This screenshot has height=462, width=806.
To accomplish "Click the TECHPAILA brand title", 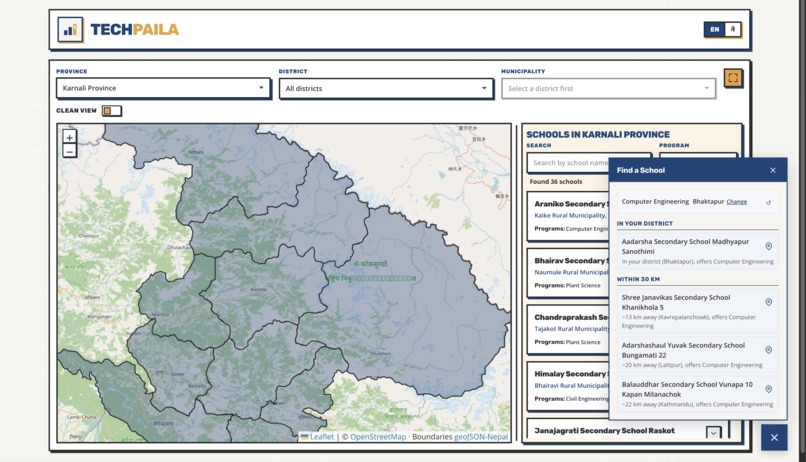I will (135, 29).
